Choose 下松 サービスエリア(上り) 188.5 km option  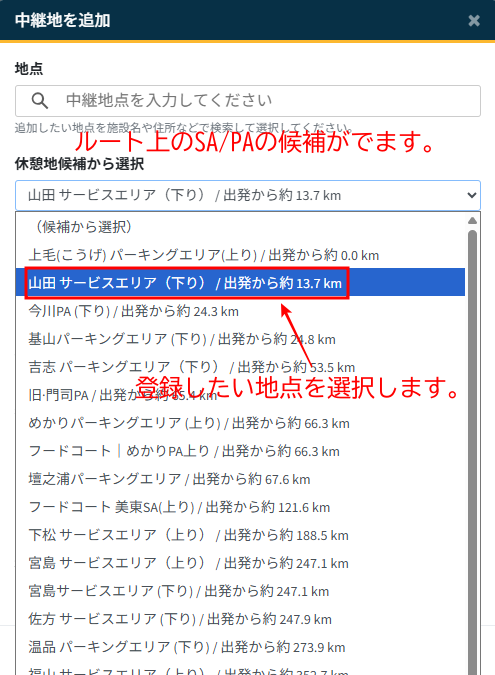point(240,535)
